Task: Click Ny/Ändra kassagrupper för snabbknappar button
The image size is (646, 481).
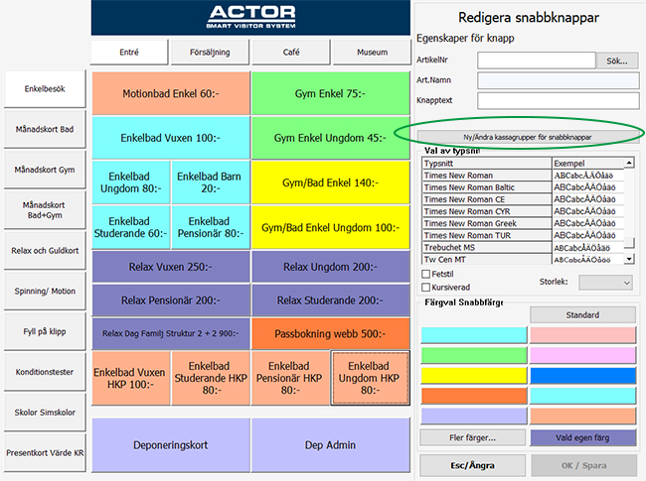Action: [x=527, y=137]
